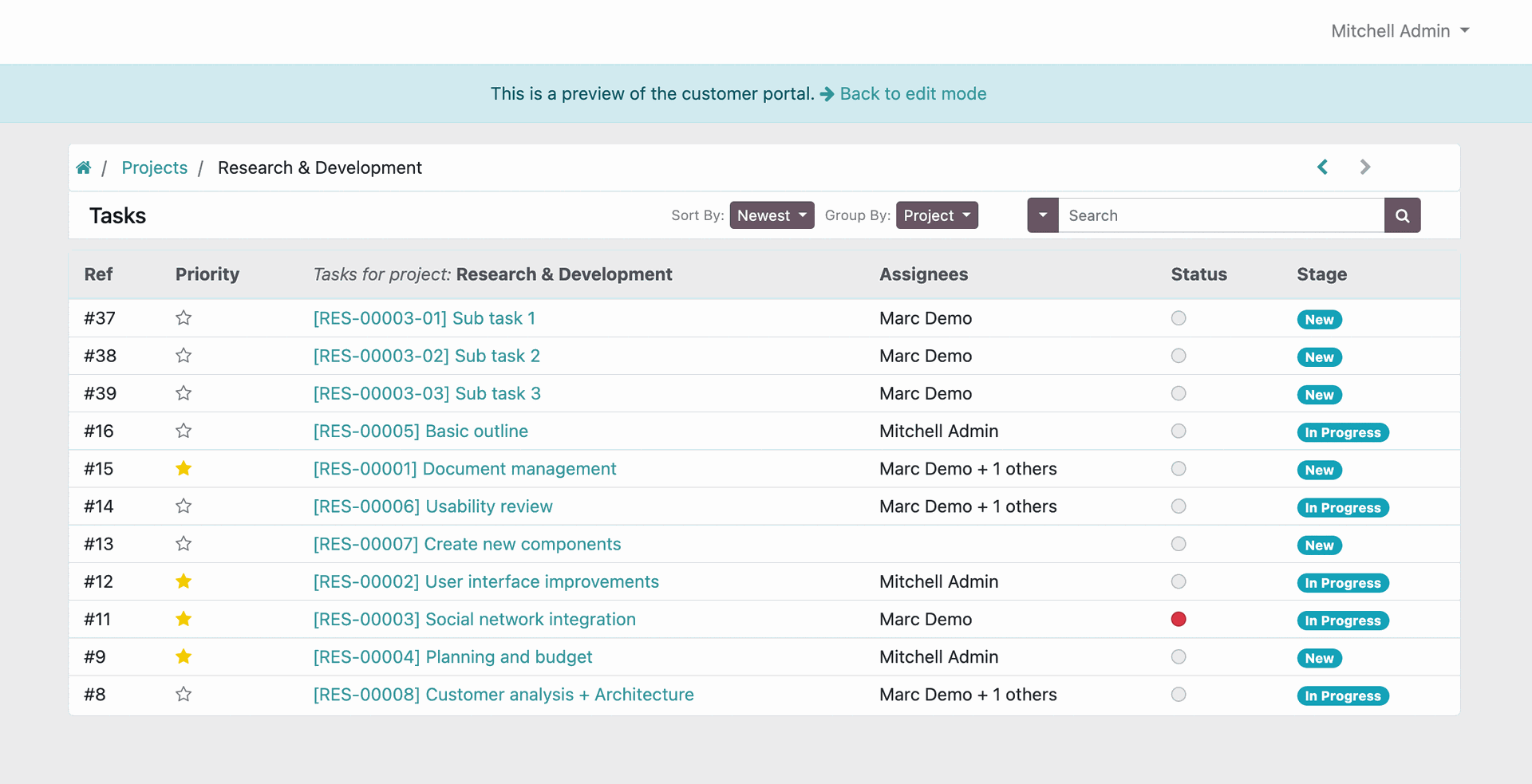
Task: Expand the search filter dropdown arrow
Action: click(x=1042, y=215)
